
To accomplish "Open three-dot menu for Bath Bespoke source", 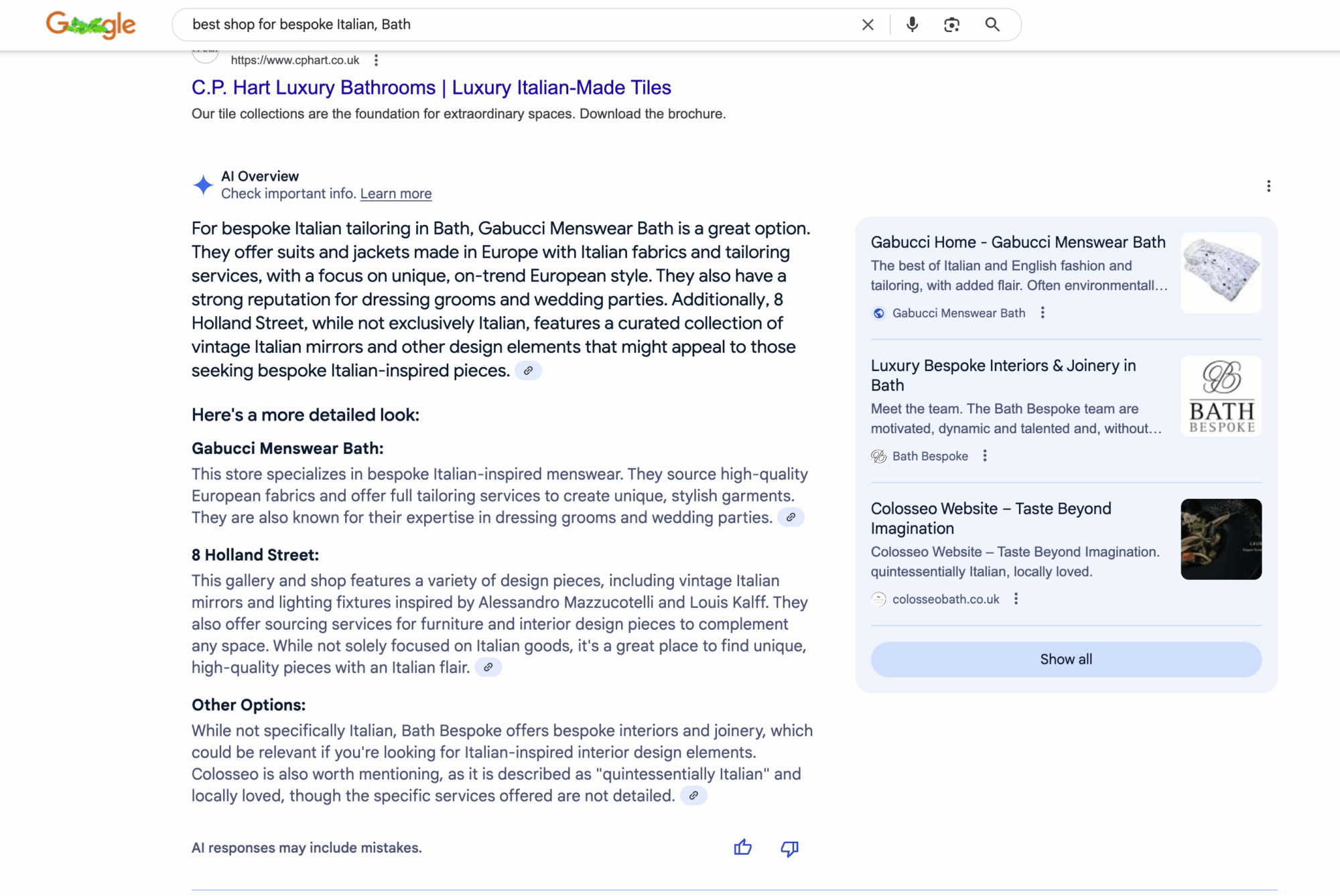I will point(984,456).
